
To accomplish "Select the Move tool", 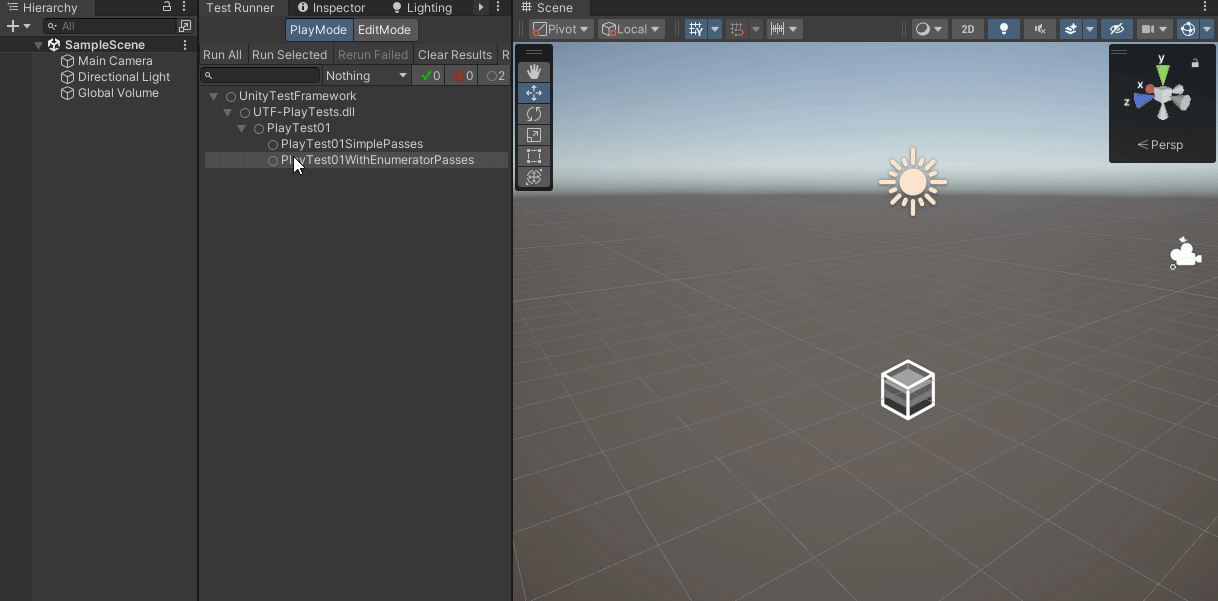I will coord(533,92).
